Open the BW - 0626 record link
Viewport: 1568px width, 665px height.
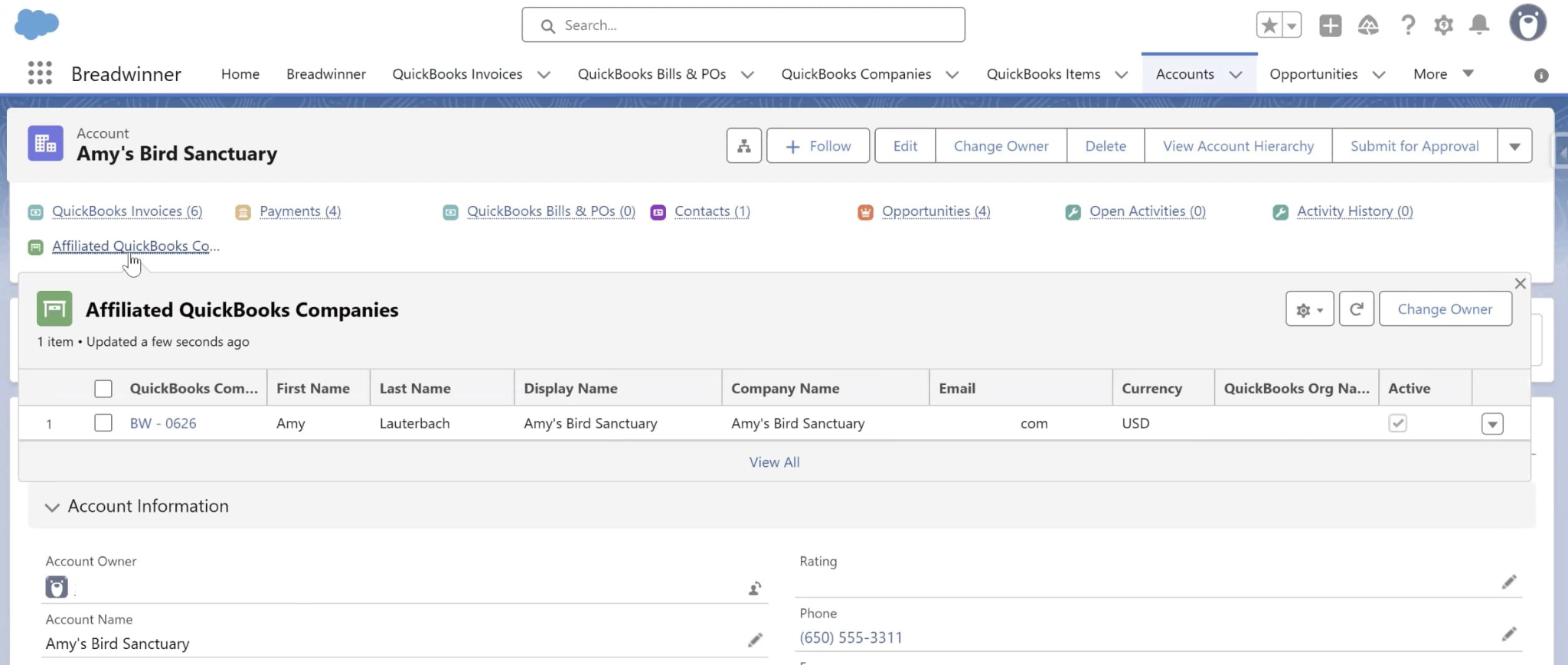coord(163,423)
